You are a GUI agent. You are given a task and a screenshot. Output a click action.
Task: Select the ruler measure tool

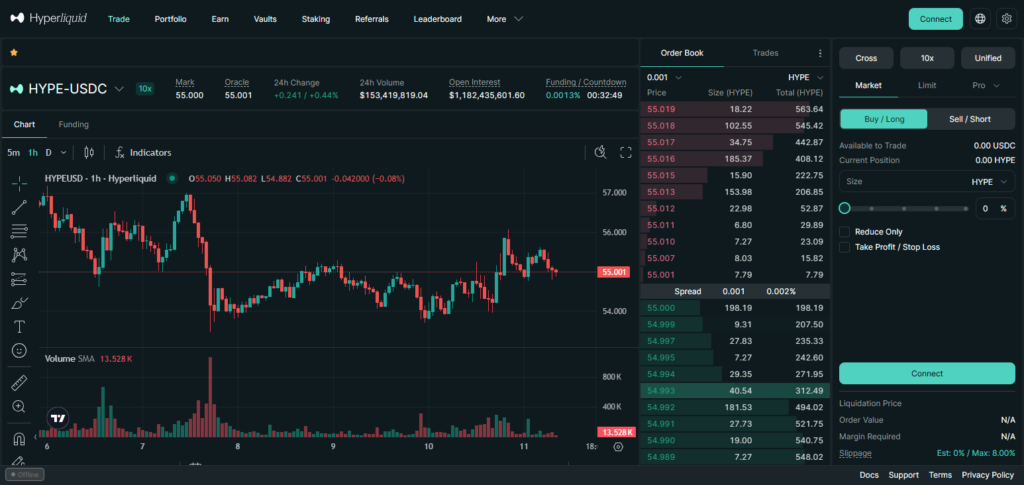click(x=20, y=383)
